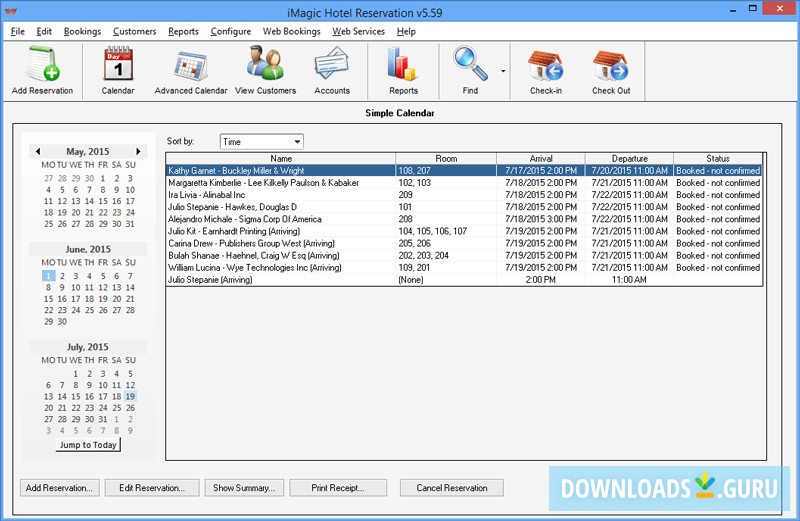Image resolution: width=800 pixels, height=521 pixels.
Task: Go to next month in calendar
Action: click(x=139, y=152)
